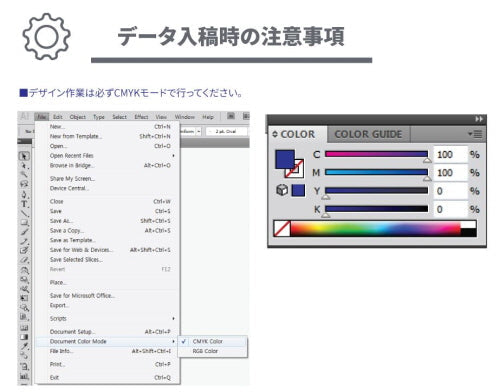Viewport: 500px width, 392px height.
Task: Select the Mesh tool
Action: coord(24,328)
